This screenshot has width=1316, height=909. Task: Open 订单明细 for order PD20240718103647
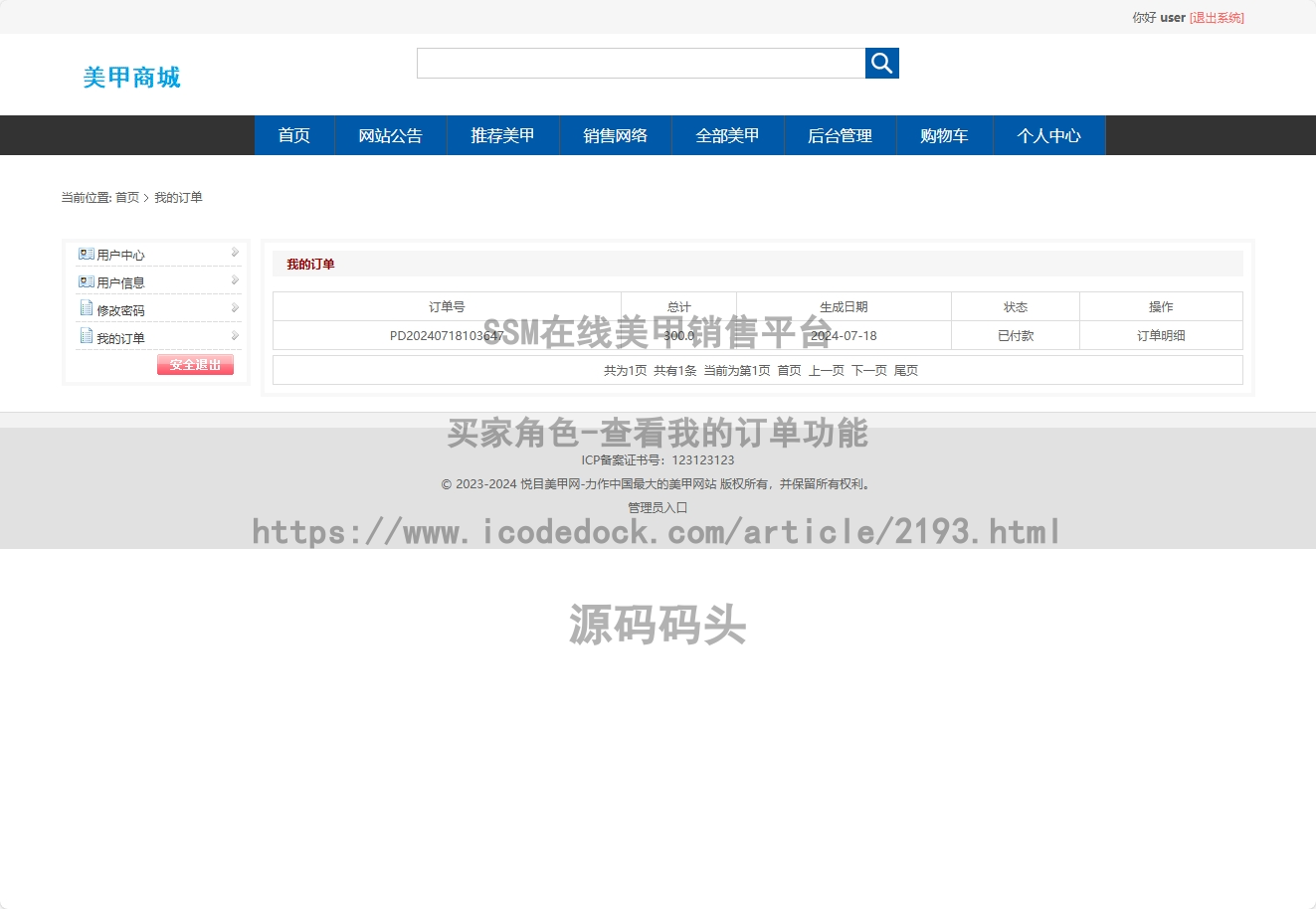1161,336
